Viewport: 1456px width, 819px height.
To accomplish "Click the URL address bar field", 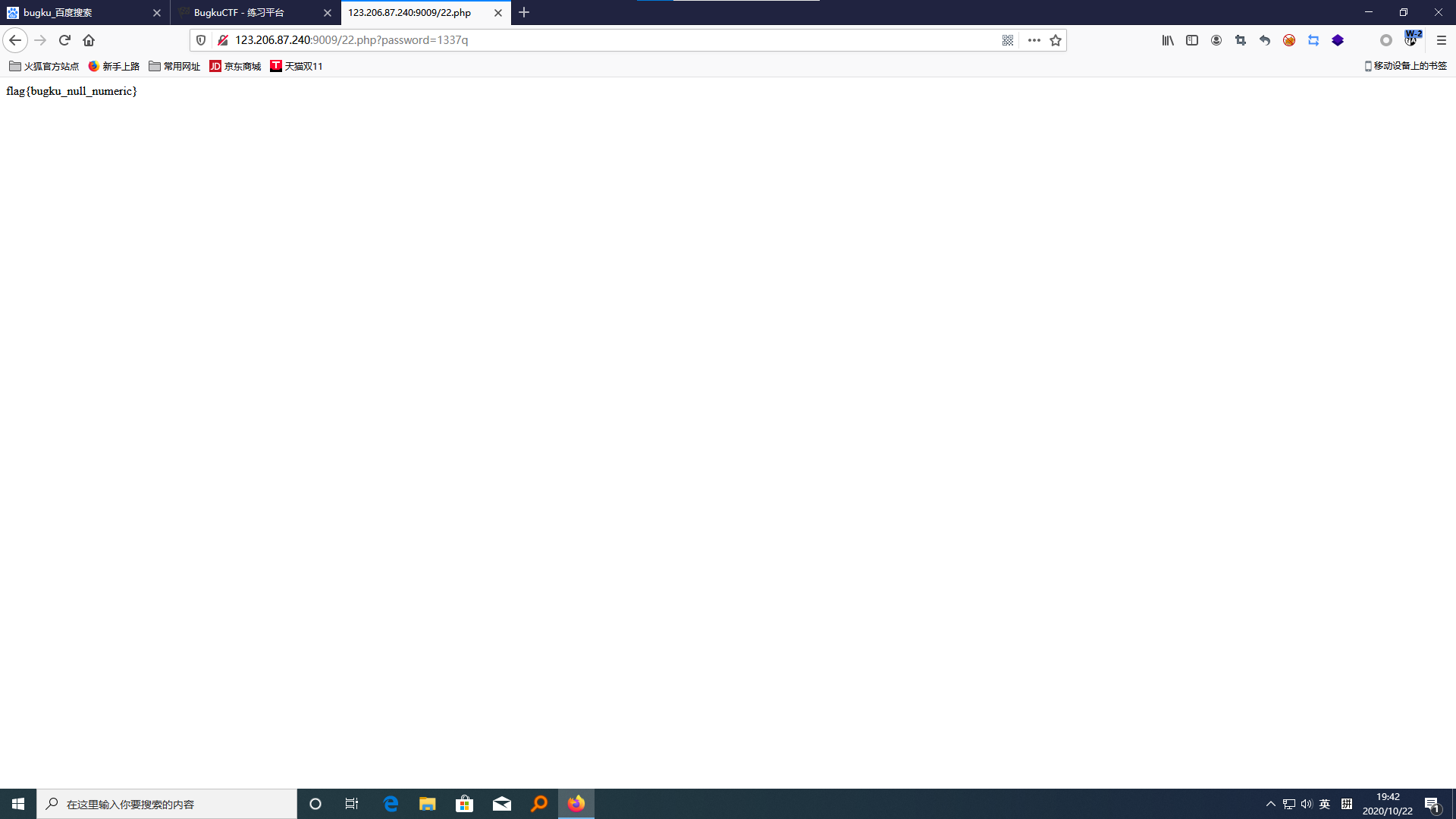I will pos(607,40).
